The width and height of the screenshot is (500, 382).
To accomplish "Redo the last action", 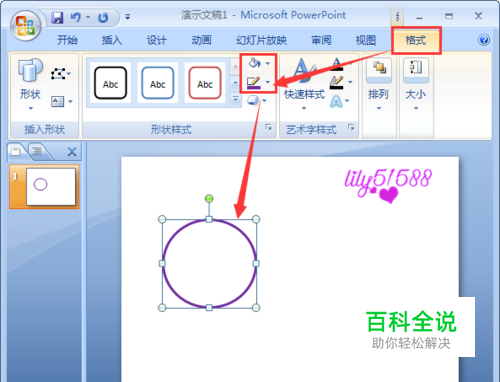I will click(x=103, y=17).
